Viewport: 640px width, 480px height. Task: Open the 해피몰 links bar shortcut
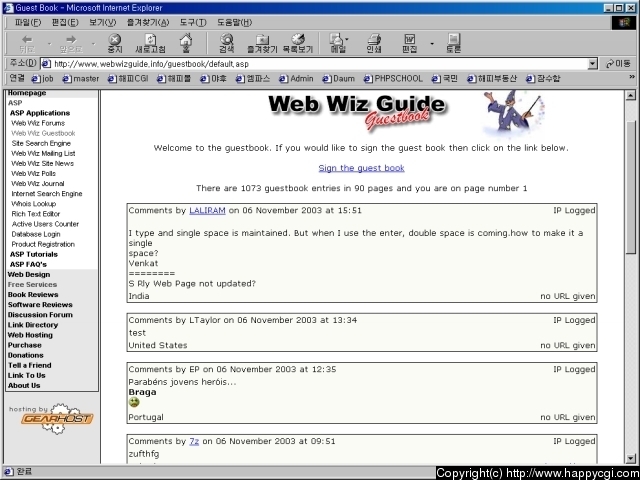(174, 78)
